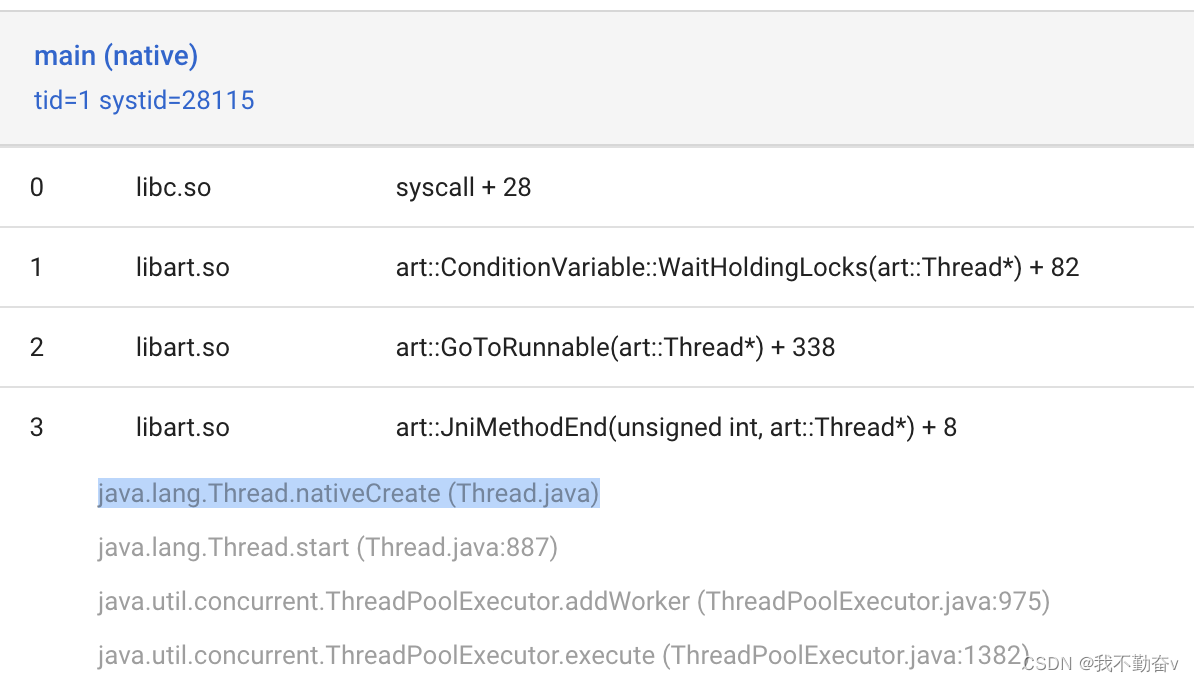Click libart.so in frame 1
Viewport: 1194px width, 682px height.
pos(182,267)
